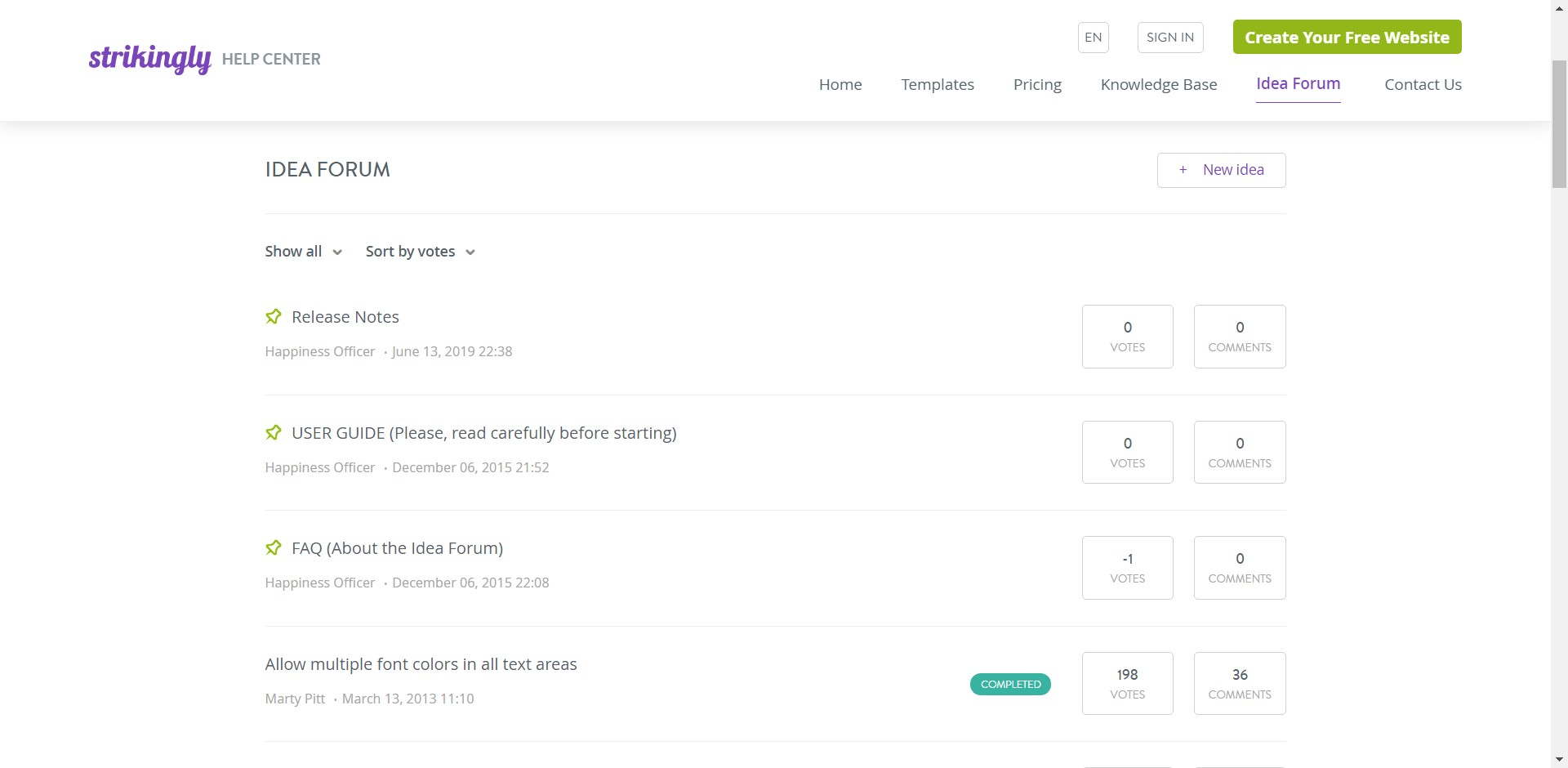Click the pin icon on FAQ entry
Viewport: 1568px width, 768px height.
[x=273, y=548]
